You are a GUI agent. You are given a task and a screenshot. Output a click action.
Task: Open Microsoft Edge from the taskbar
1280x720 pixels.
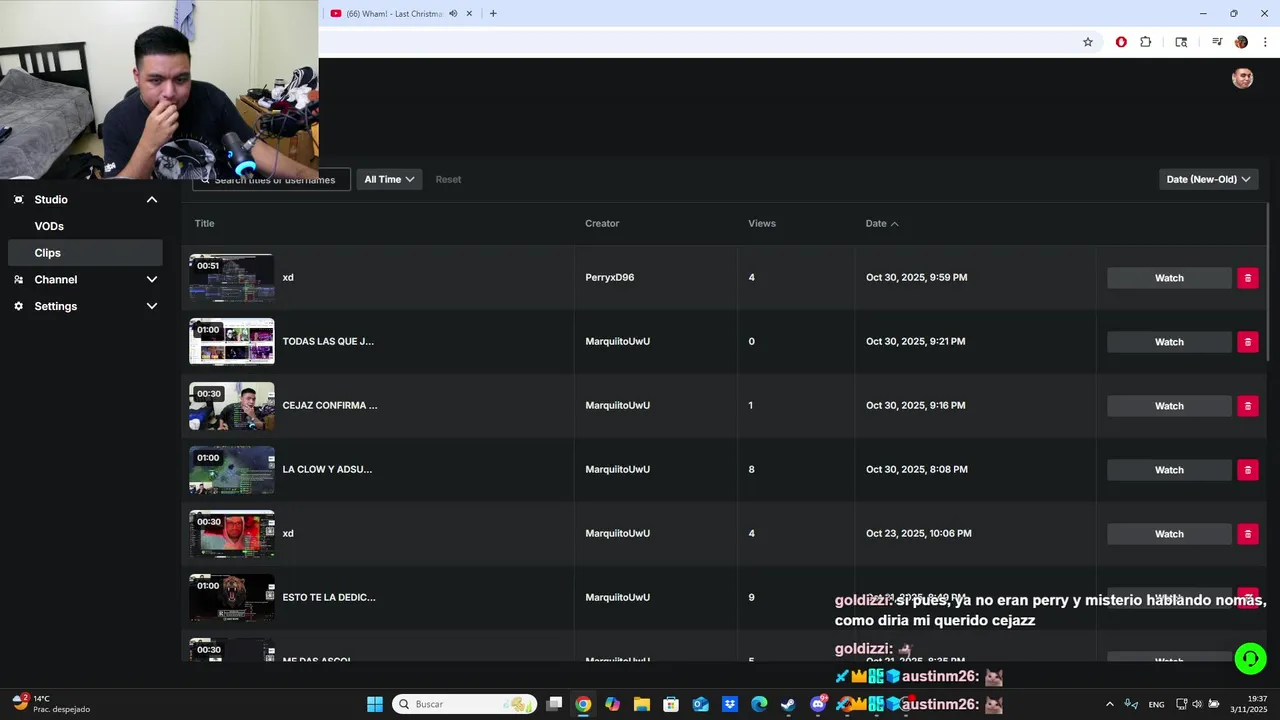(x=759, y=704)
